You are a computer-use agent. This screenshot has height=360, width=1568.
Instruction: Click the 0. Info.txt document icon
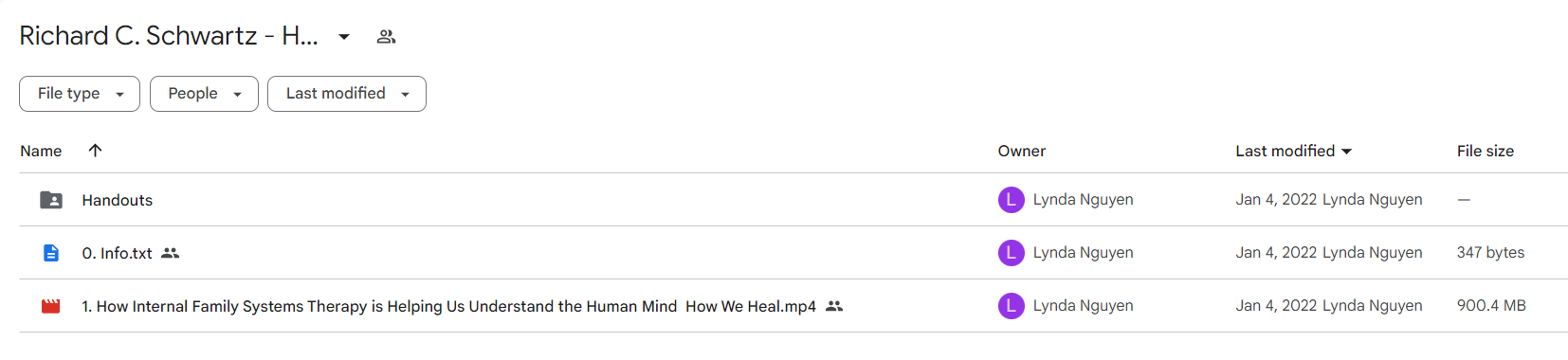click(x=51, y=253)
